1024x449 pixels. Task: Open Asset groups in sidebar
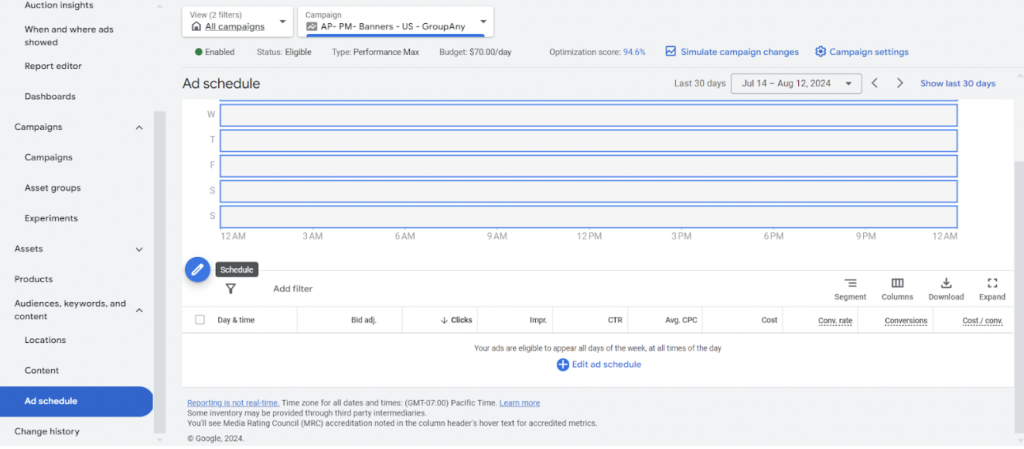(52, 188)
